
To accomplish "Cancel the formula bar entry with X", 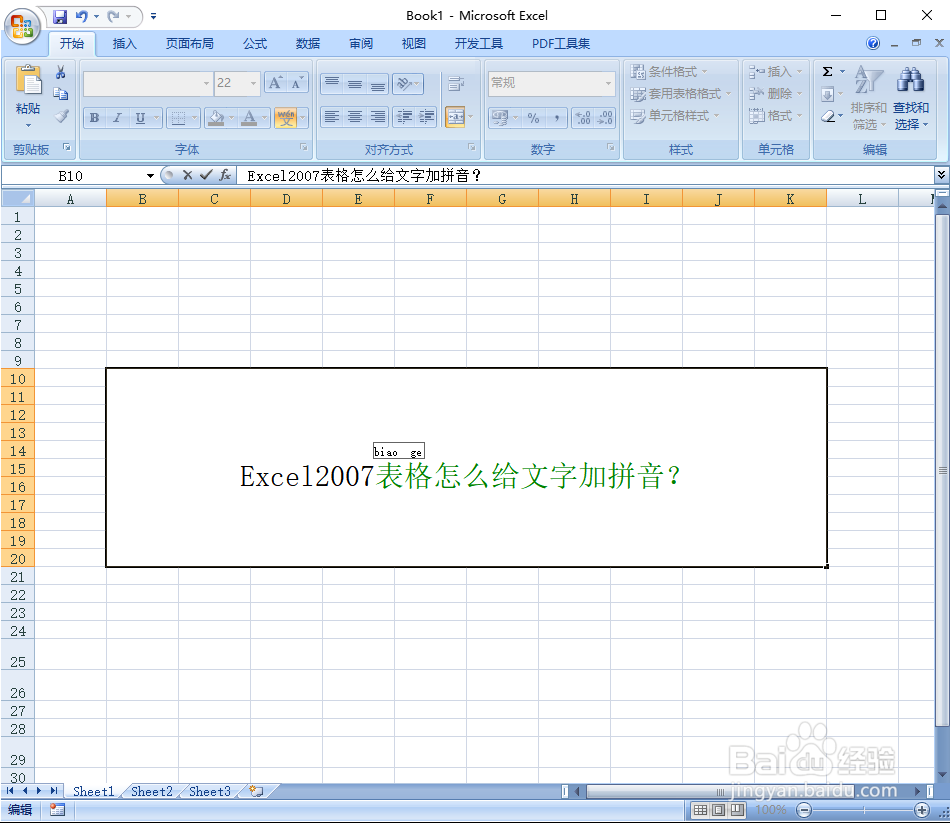I will [187, 175].
